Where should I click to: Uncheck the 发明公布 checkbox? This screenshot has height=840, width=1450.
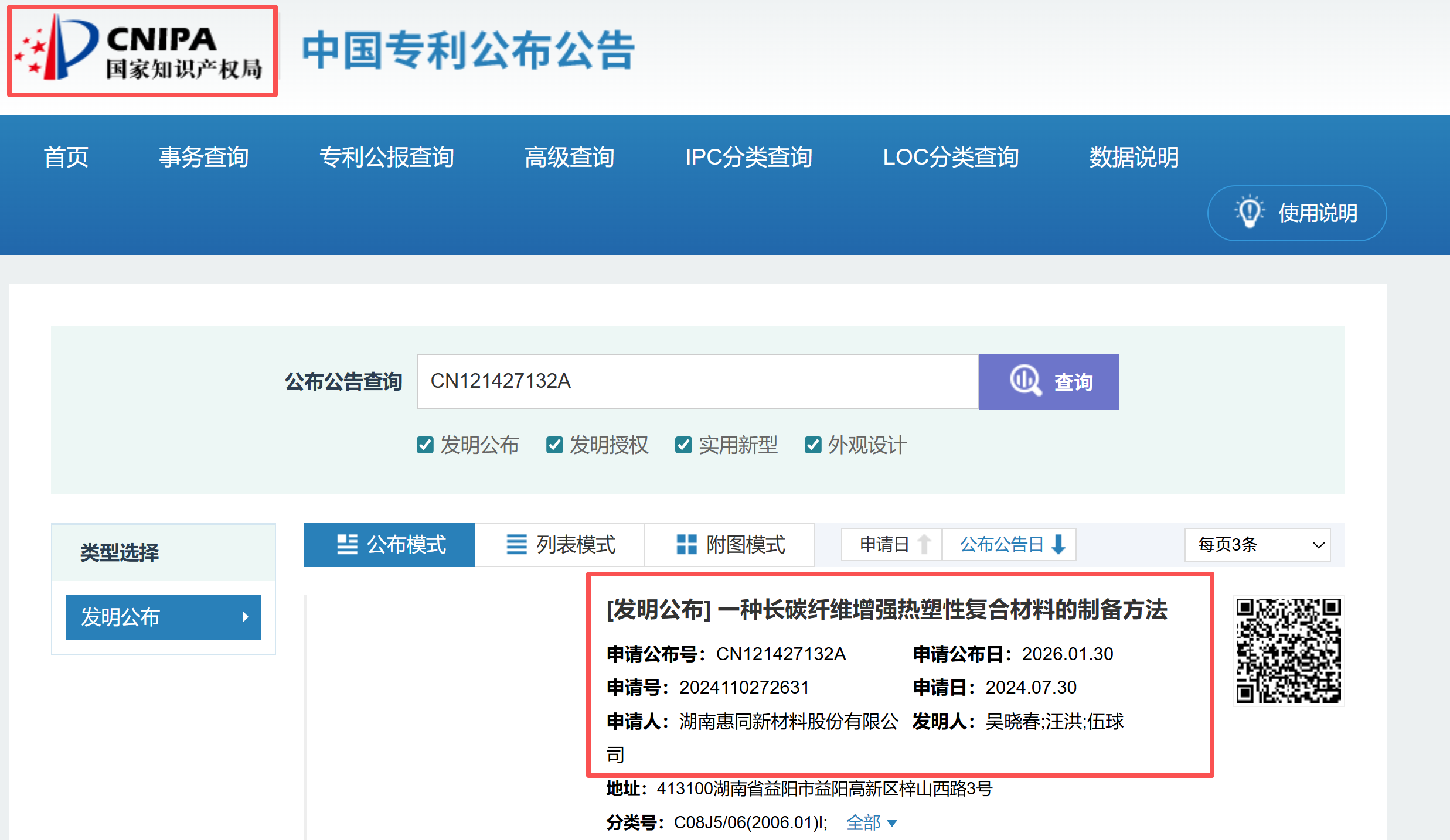click(x=425, y=445)
